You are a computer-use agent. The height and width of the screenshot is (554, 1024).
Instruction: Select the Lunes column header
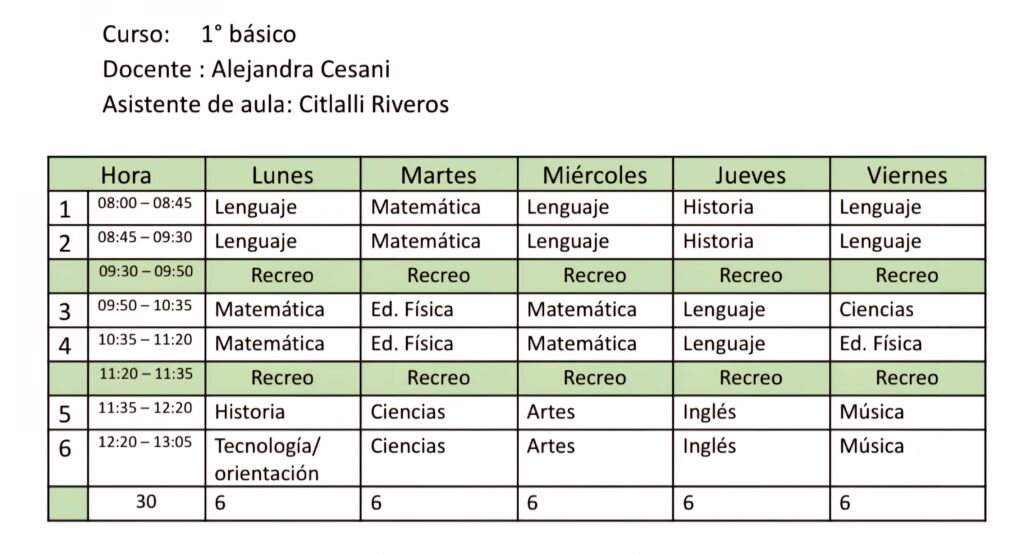(x=283, y=174)
